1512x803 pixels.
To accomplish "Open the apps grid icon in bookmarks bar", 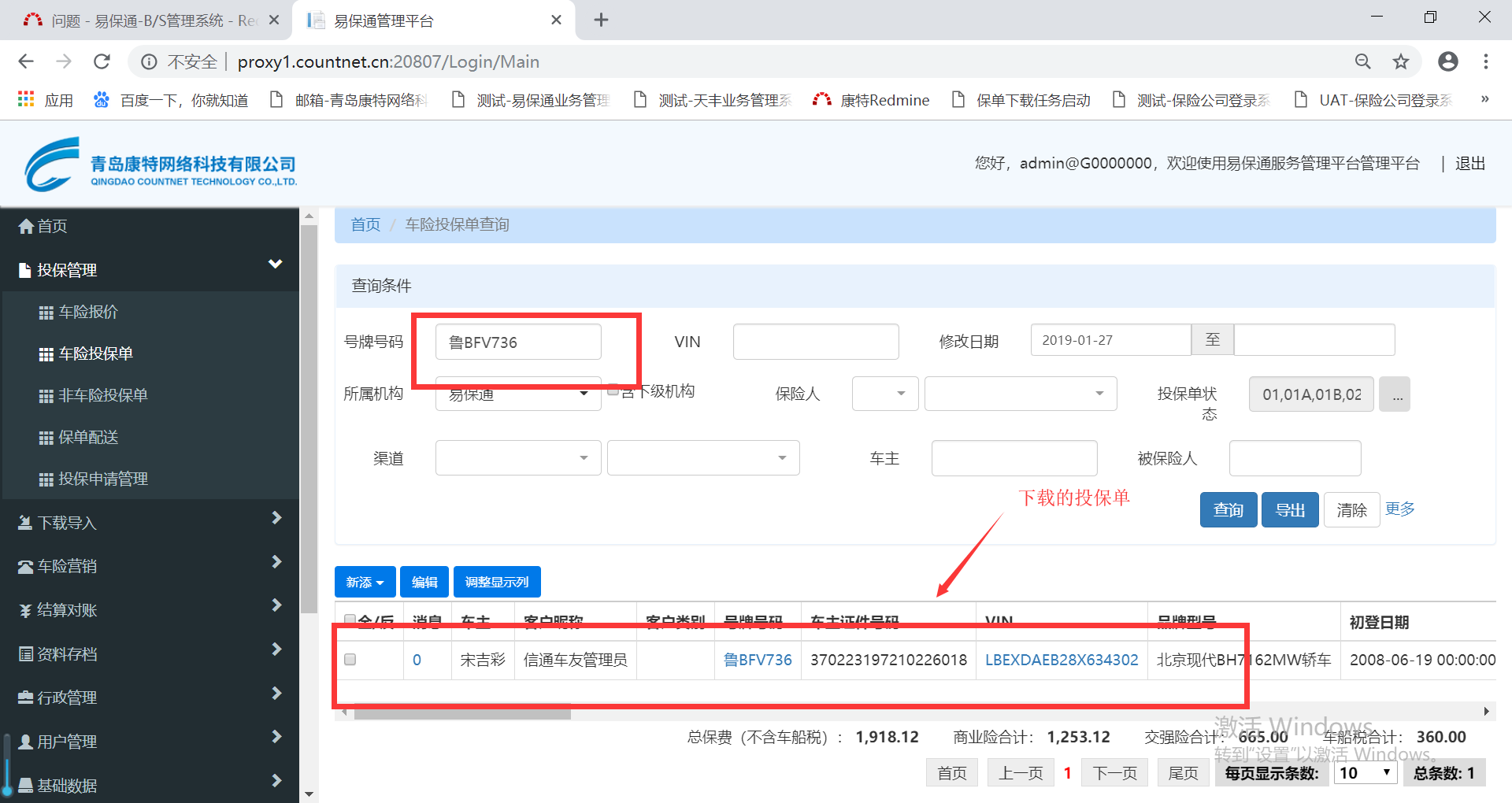I will click(x=26, y=100).
